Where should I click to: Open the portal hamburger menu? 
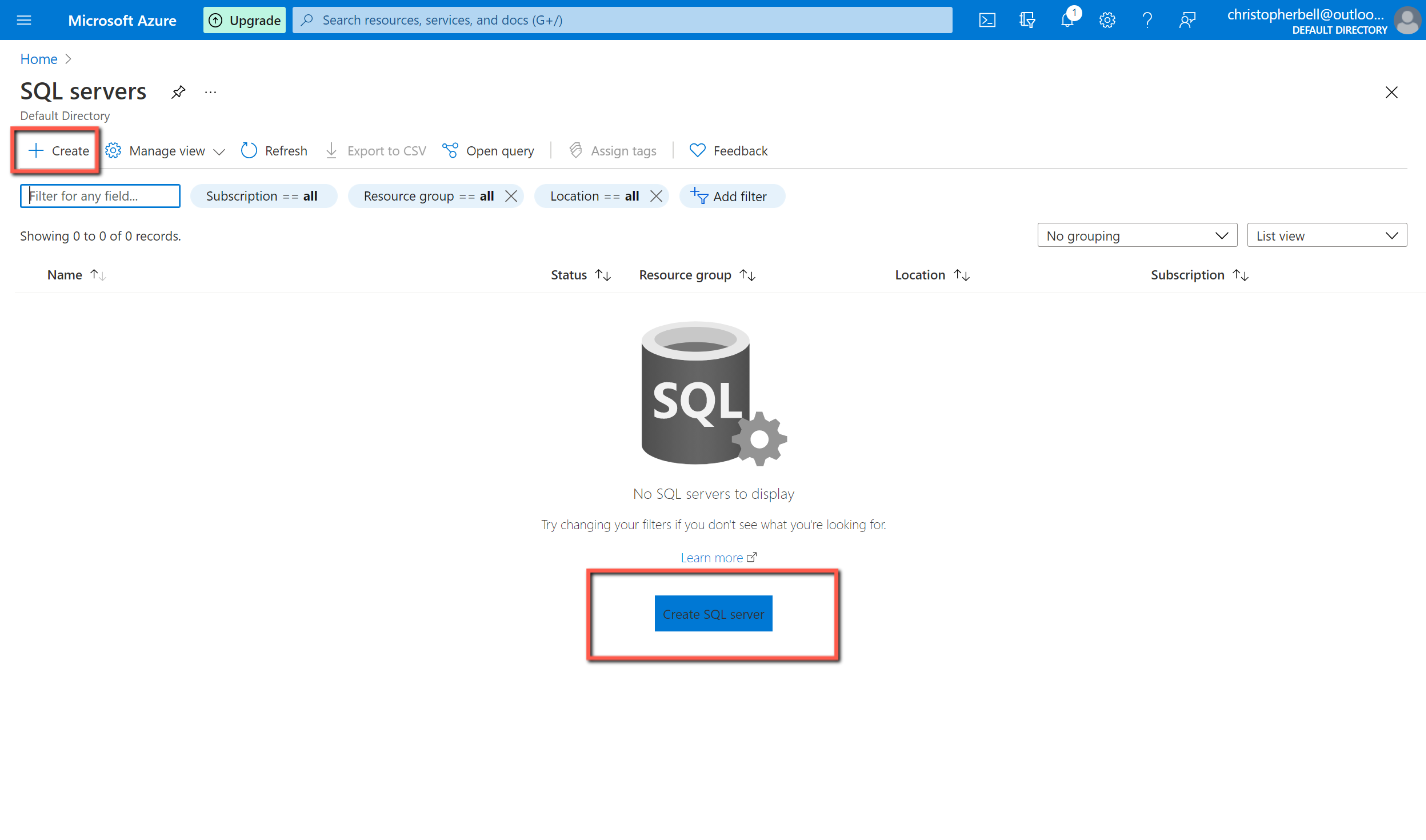24,20
